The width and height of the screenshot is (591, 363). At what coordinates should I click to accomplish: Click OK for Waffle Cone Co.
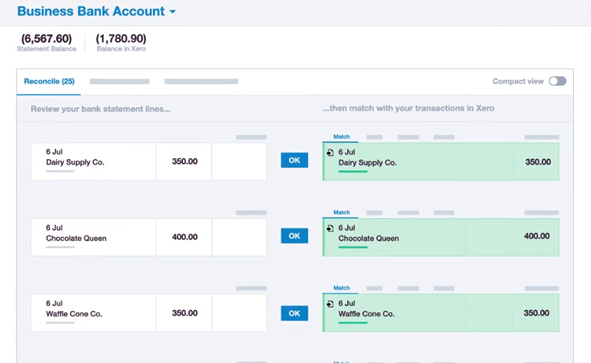(x=294, y=313)
